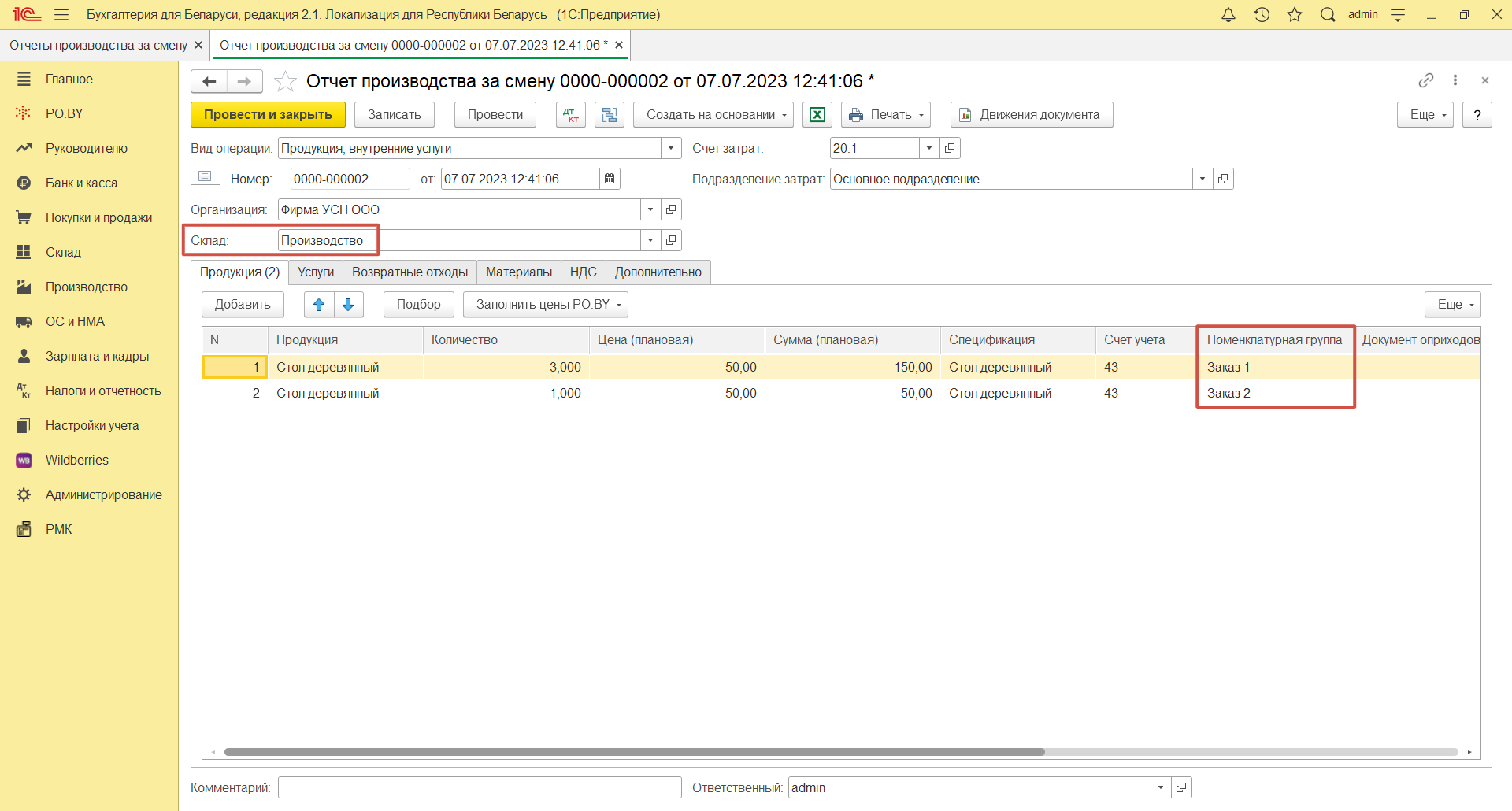The height and width of the screenshot is (811, 1512).
Task: Click the Провести button
Action: click(x=495, y=115)
